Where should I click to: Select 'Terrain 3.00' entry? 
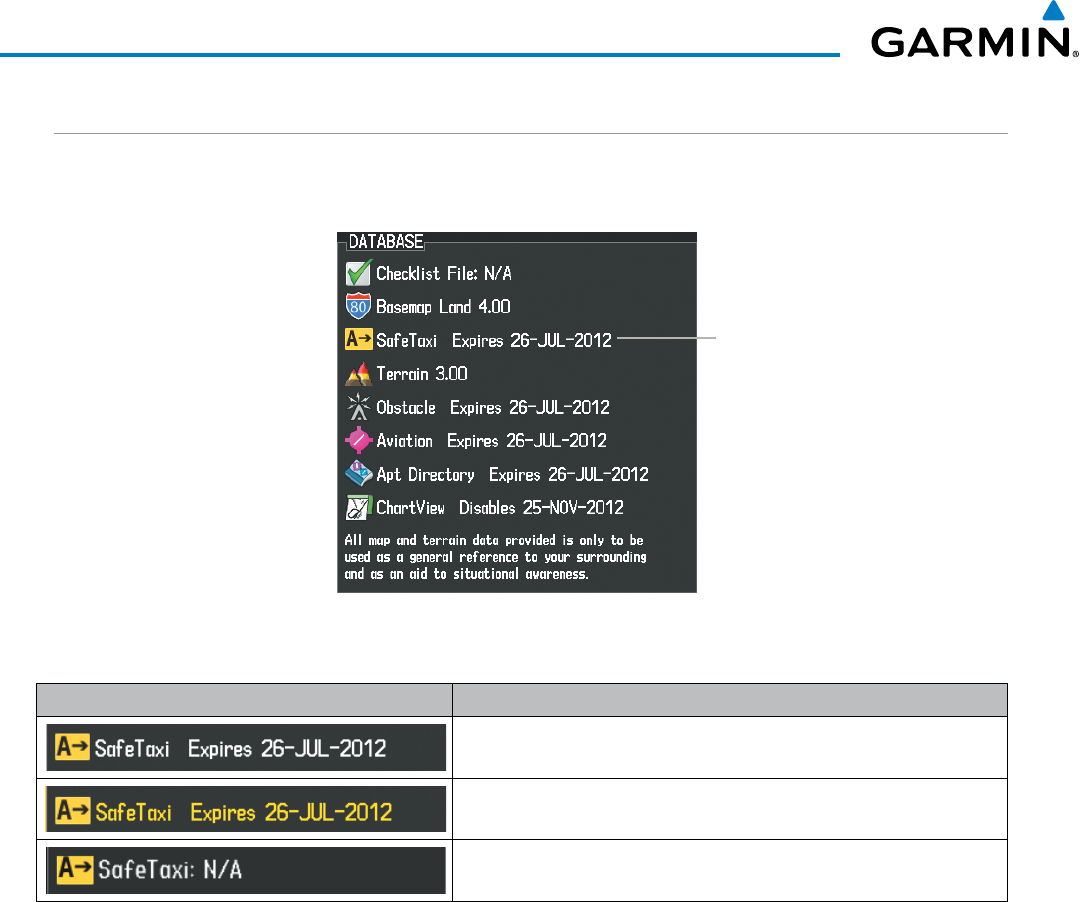pos(422,374)
